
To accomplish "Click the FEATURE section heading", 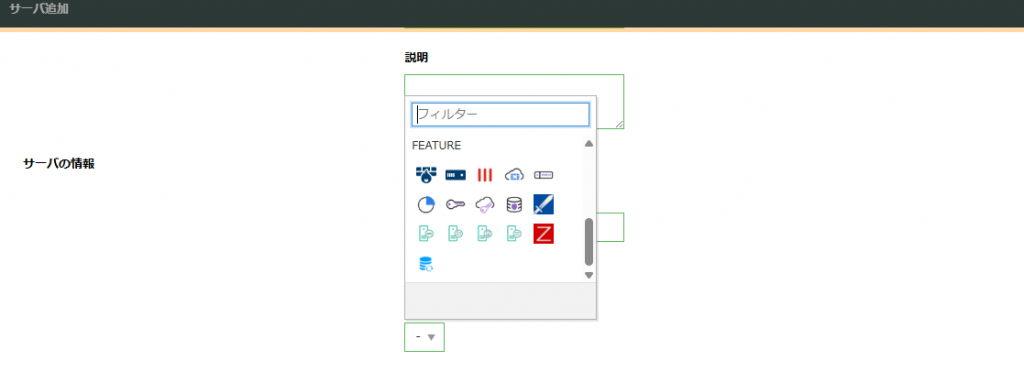I will click(436, 145).
